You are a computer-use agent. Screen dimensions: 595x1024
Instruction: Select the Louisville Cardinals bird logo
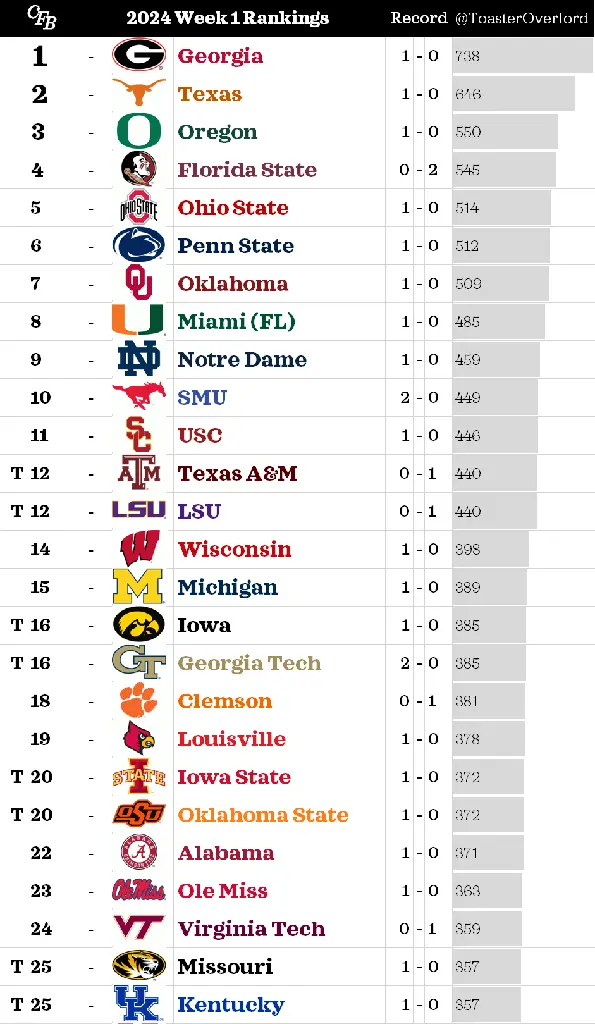coord(139,738)
